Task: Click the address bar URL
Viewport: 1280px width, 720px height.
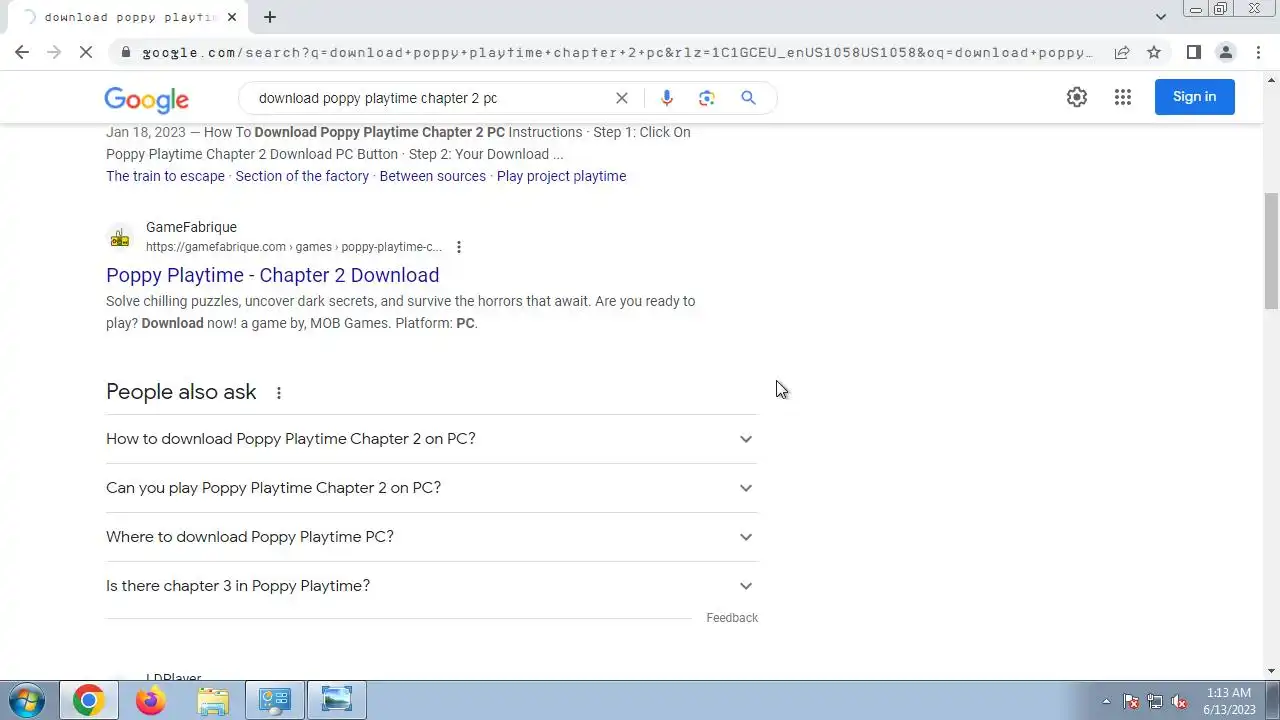Action: tap(617, 52)
